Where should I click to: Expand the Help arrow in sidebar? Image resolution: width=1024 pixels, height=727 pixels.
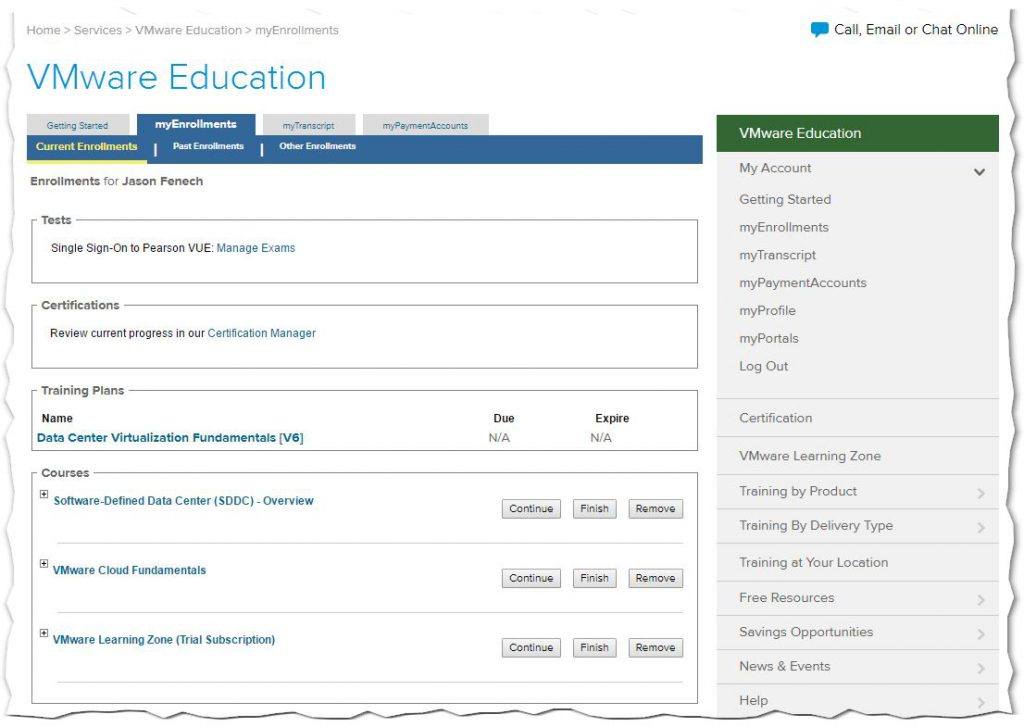pyautogui.click(x=981, y=702)
